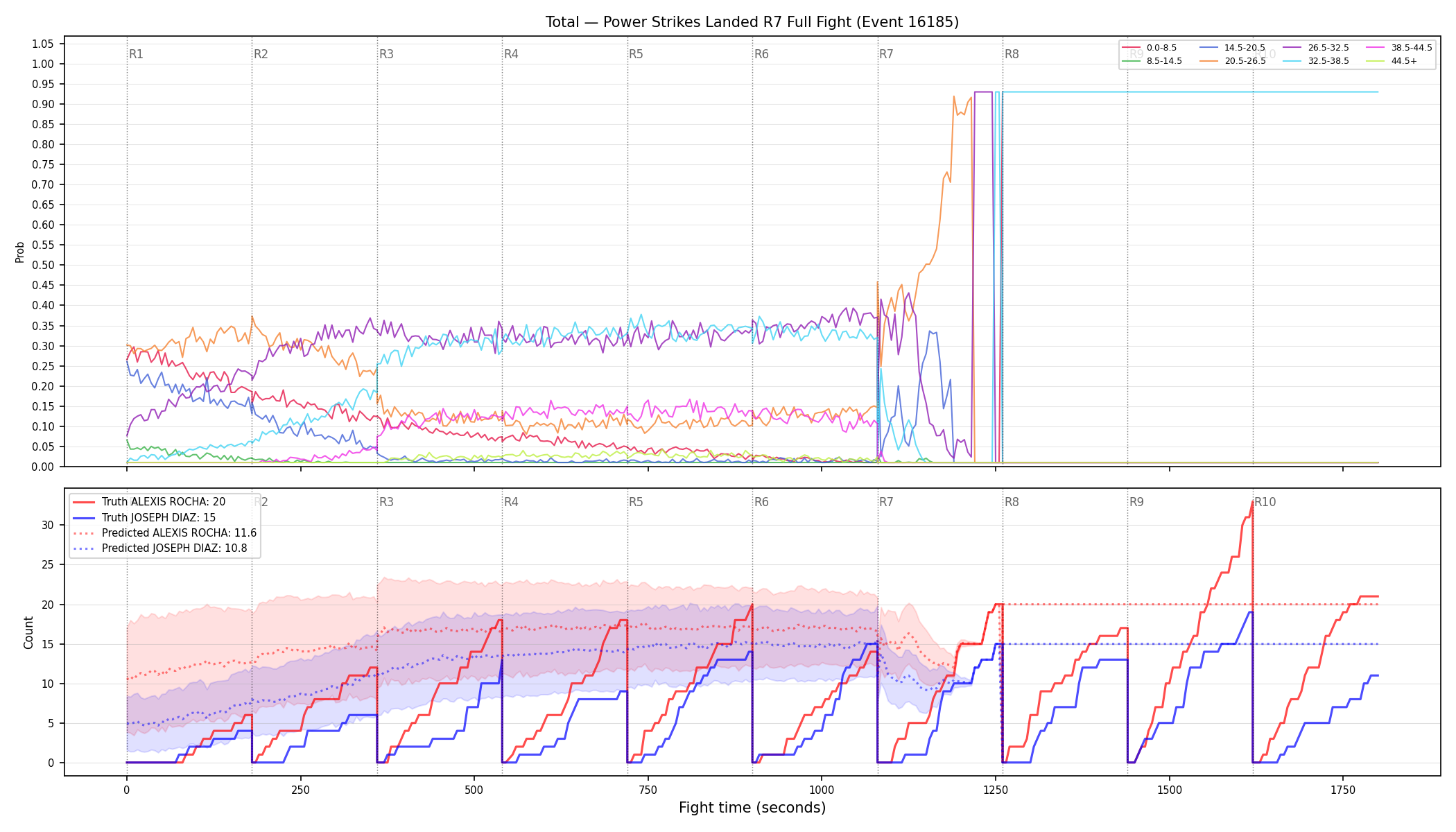Click the 1750 tick on time axis
The width and height of the screenshot is (1456, 832).
pyautogui.click(x=1343, y=790)
